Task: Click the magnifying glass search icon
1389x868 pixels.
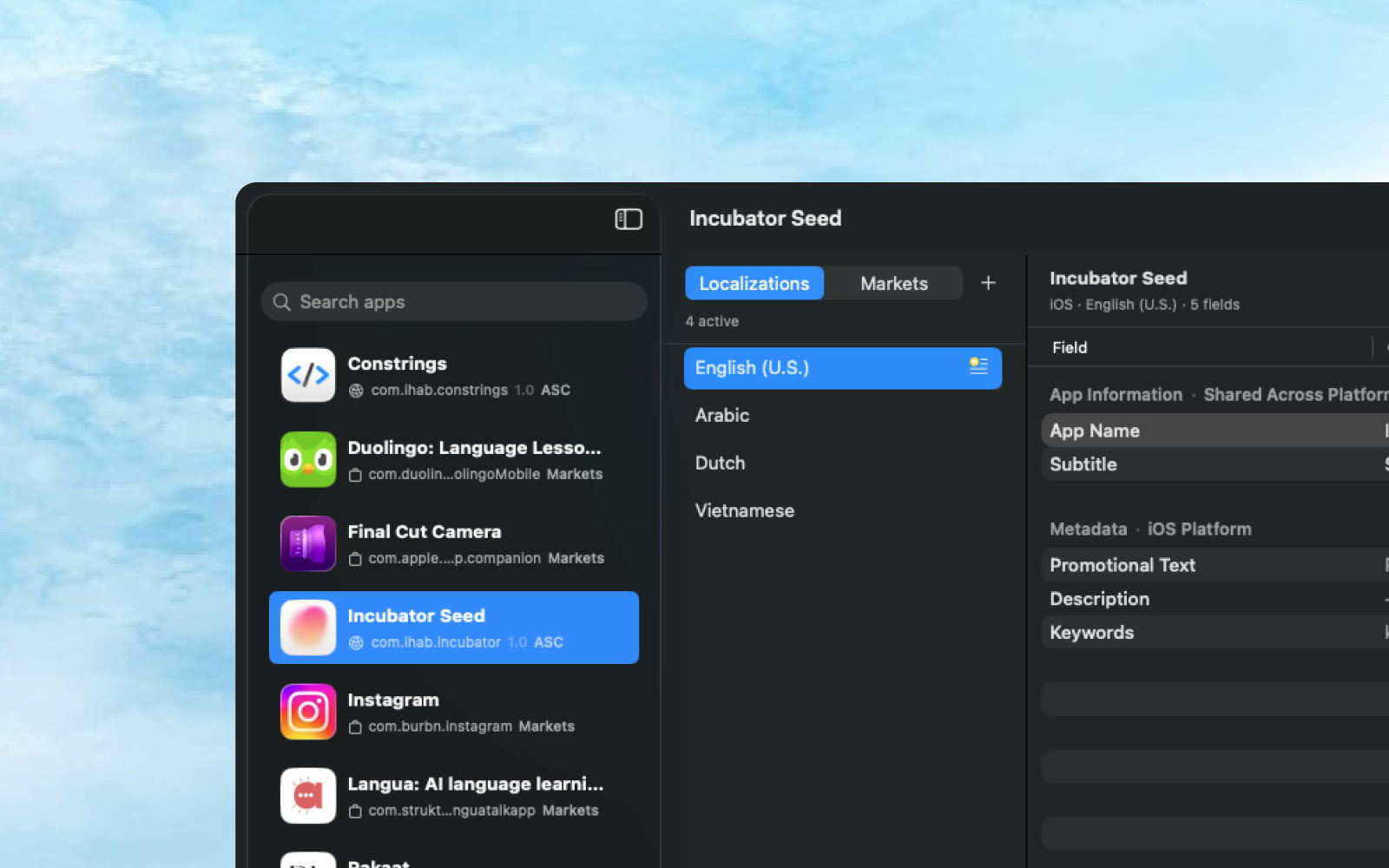Action: coord(281,302)
